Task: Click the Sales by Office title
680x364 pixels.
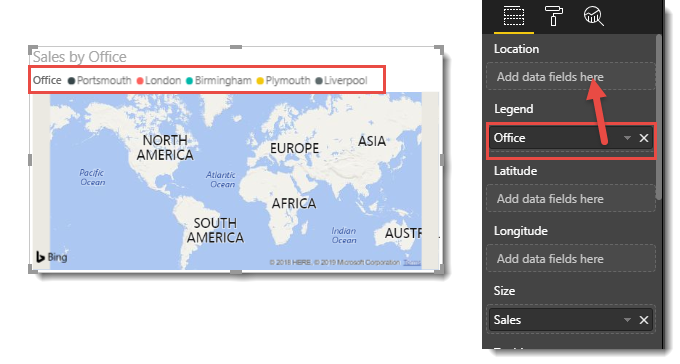Action: [x=80, y=57]
